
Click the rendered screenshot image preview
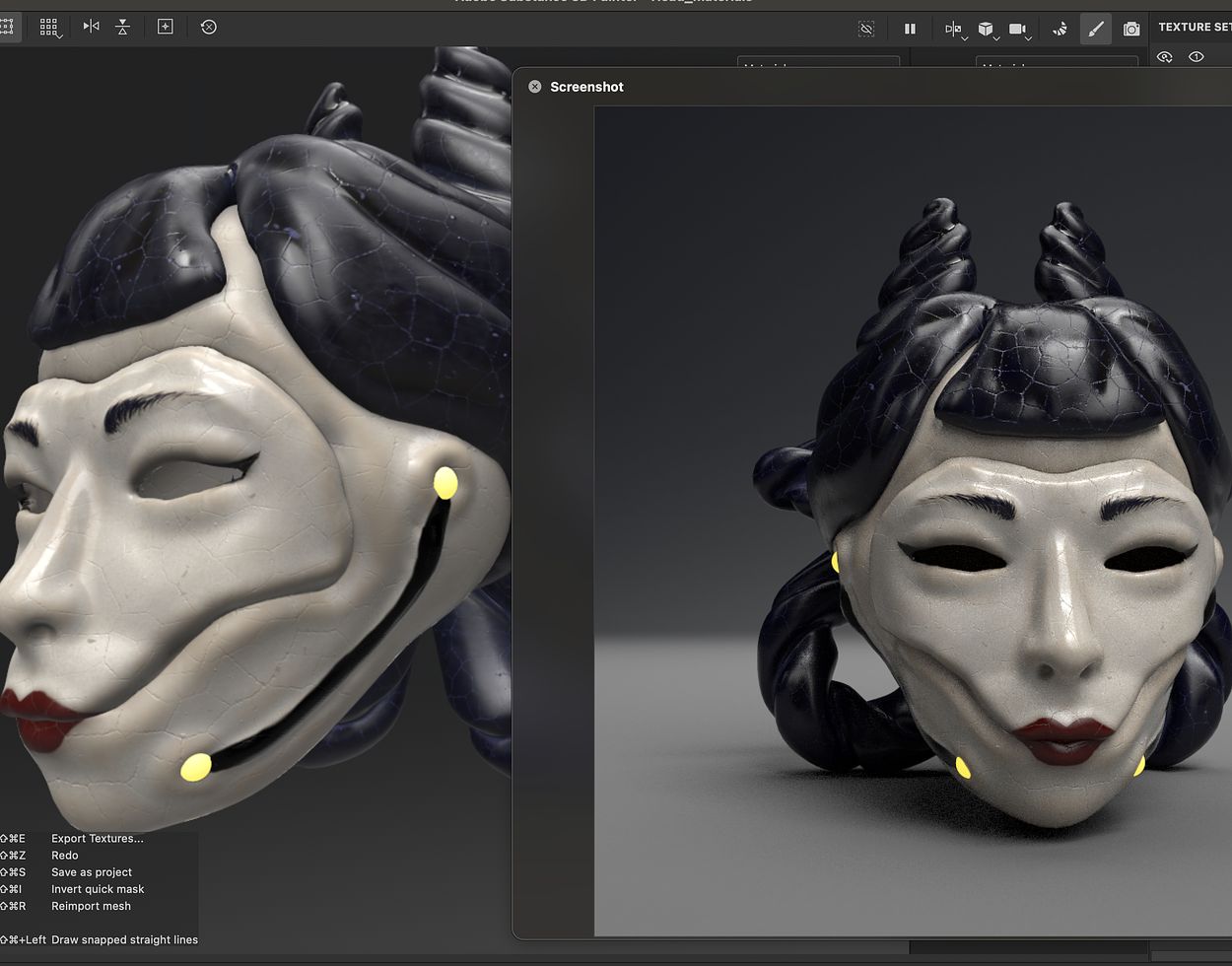click(912, 520)
